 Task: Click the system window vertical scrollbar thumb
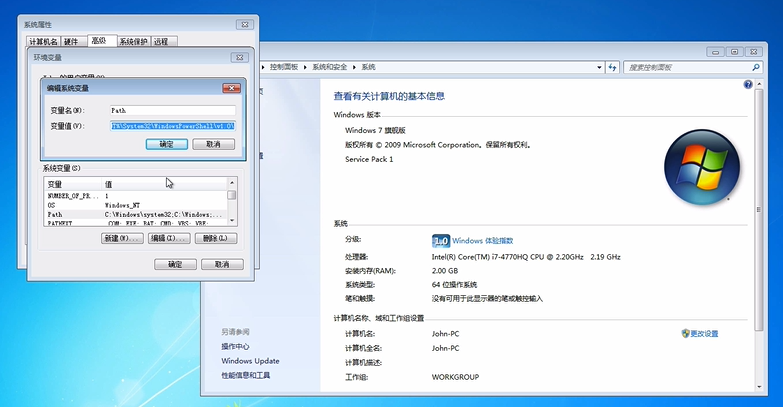(759, 210)
